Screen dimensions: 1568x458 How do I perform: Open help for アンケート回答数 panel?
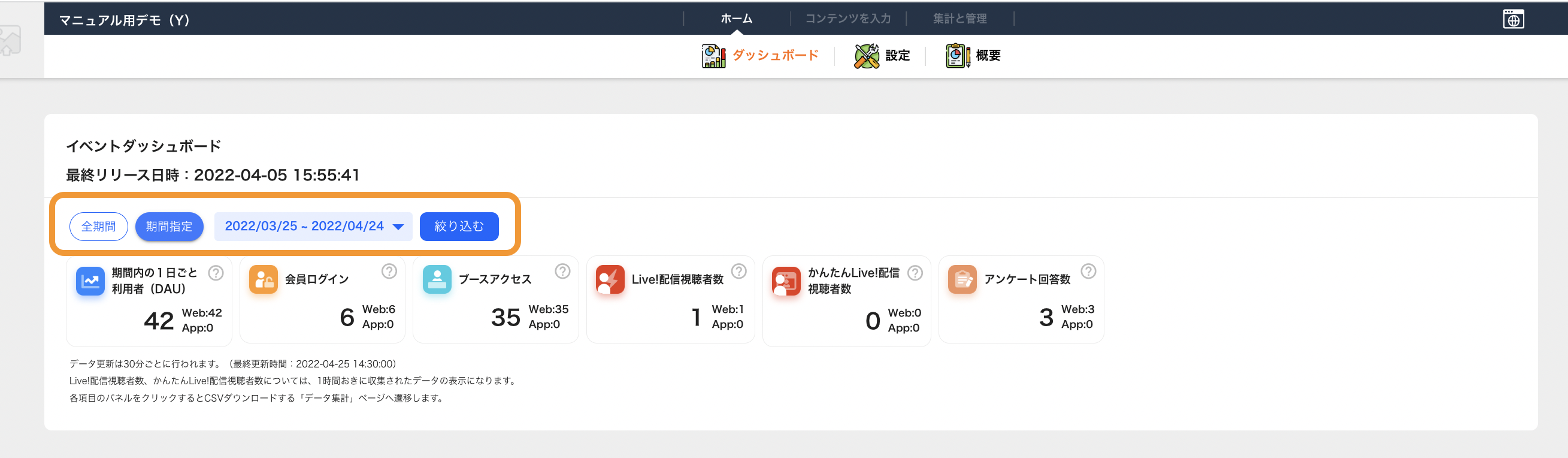(x=1088, y=271)
